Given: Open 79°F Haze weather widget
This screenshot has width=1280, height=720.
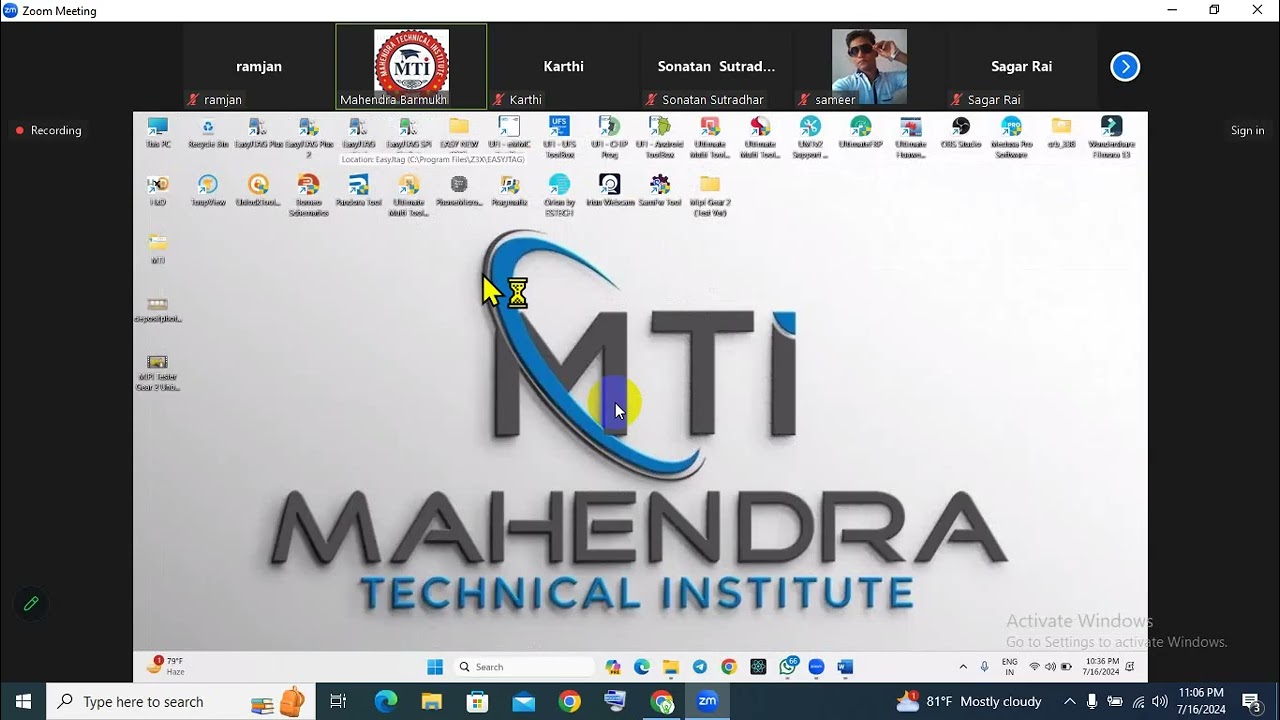Looking at the screenshot, I should [x=166, y=666].
